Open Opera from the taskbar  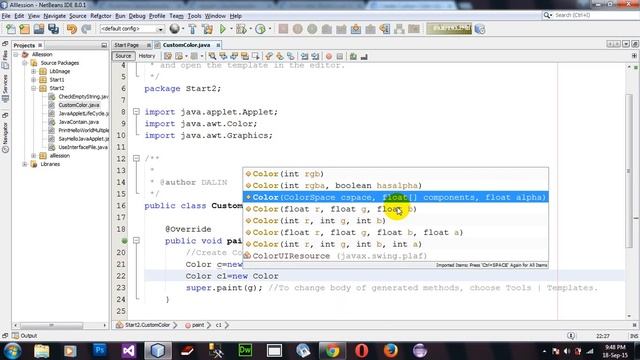coord(362,350)
